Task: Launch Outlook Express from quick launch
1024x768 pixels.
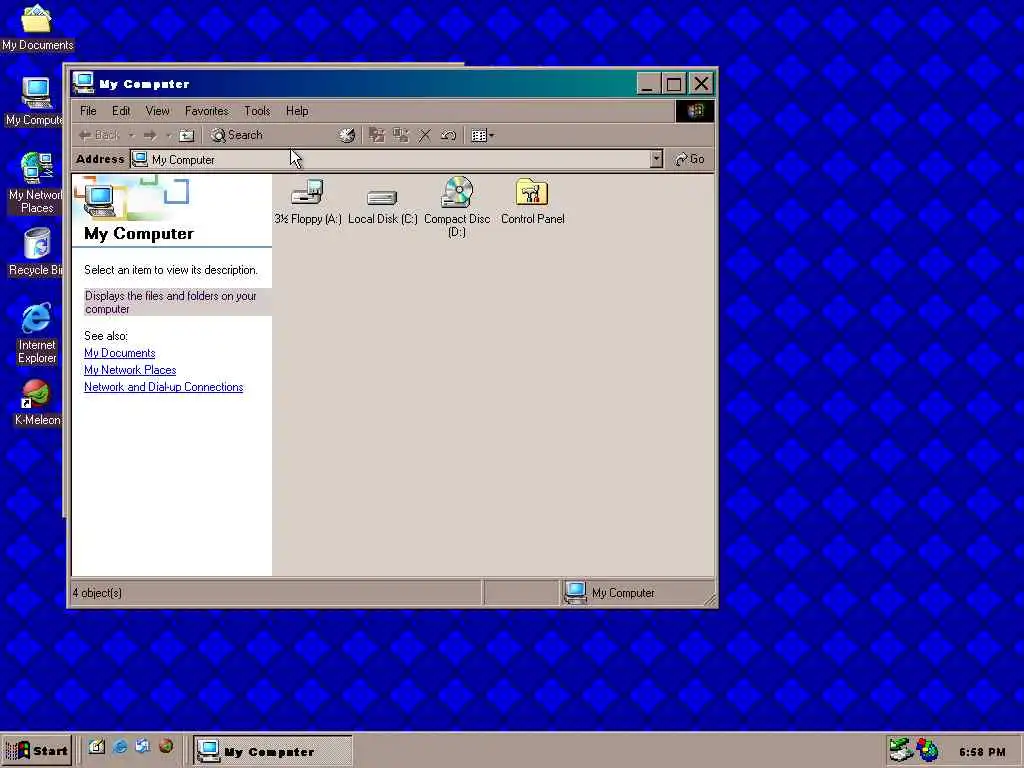Action: tap(143, 746)
